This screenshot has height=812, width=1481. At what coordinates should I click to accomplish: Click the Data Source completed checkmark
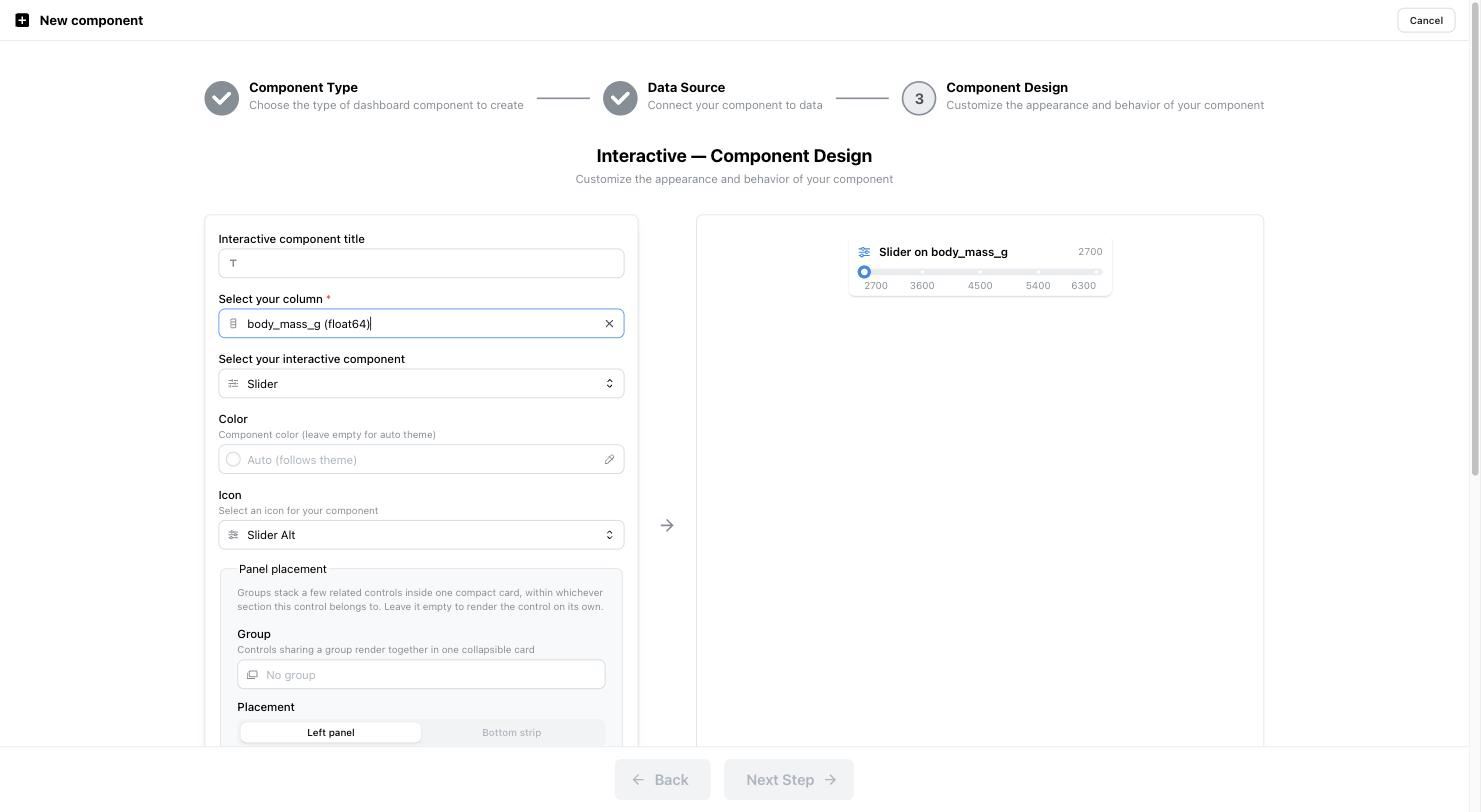click(620, 98)
